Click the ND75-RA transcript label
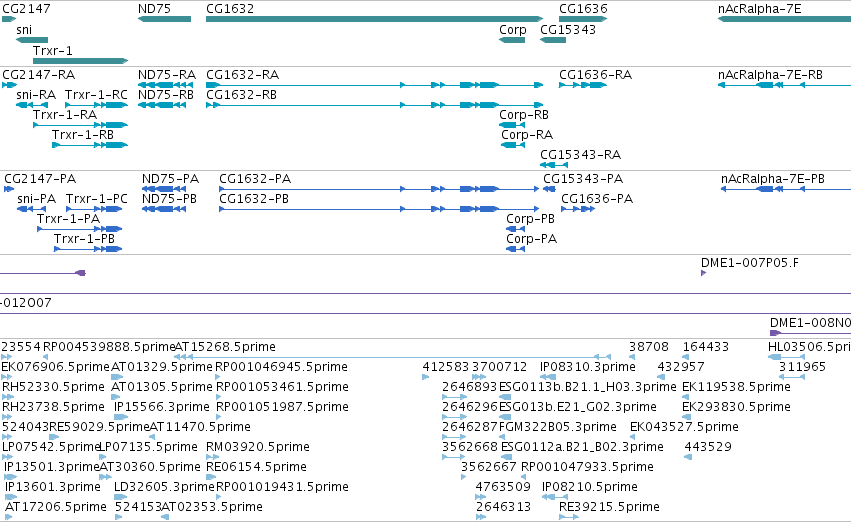Screen dimensions: 851x522 [x=167, y=75]
